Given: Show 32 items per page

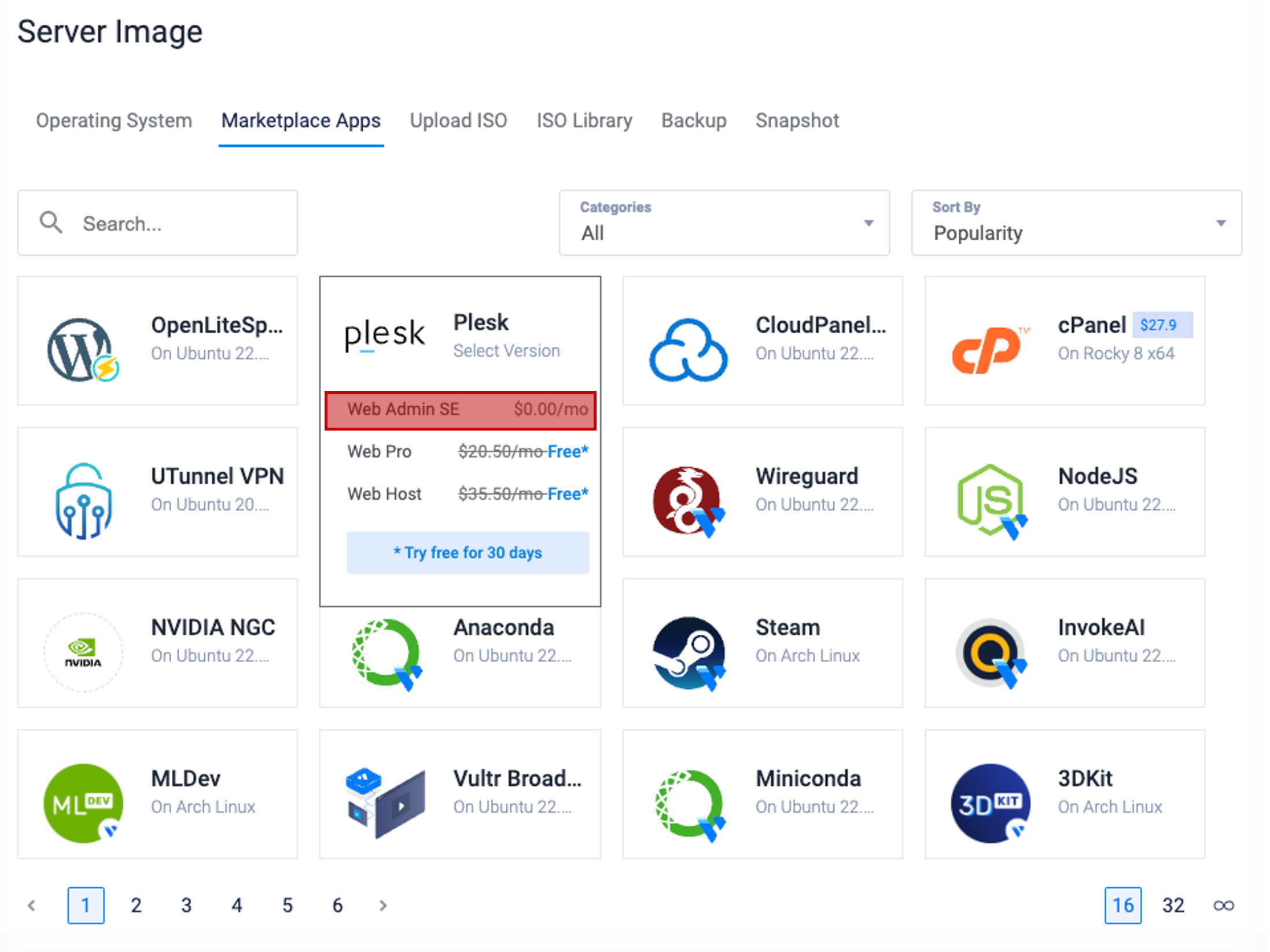Looking at the screenshot, I should 1173,905.
